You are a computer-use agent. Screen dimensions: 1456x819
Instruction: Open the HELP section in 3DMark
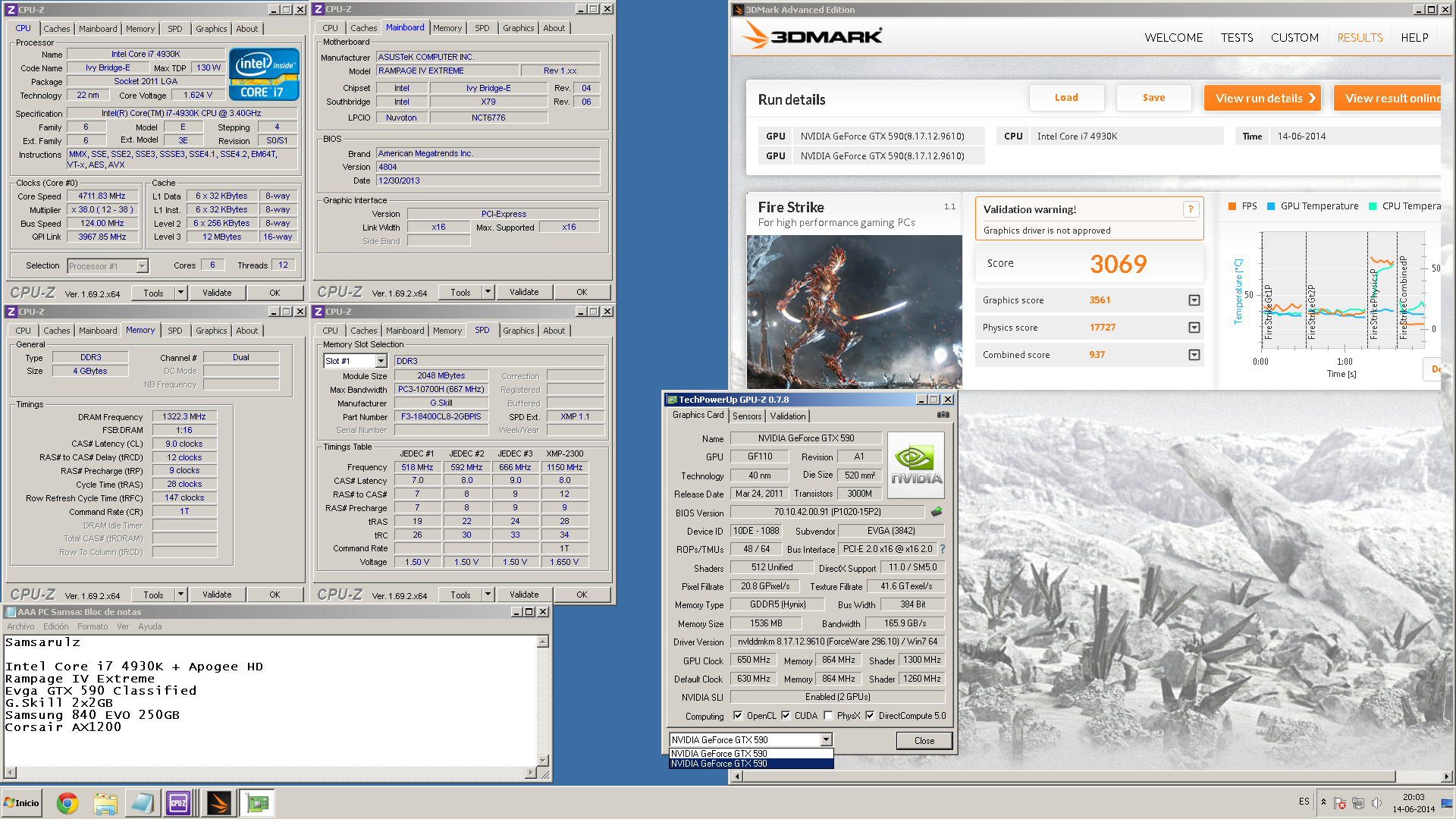[1414, 38]
